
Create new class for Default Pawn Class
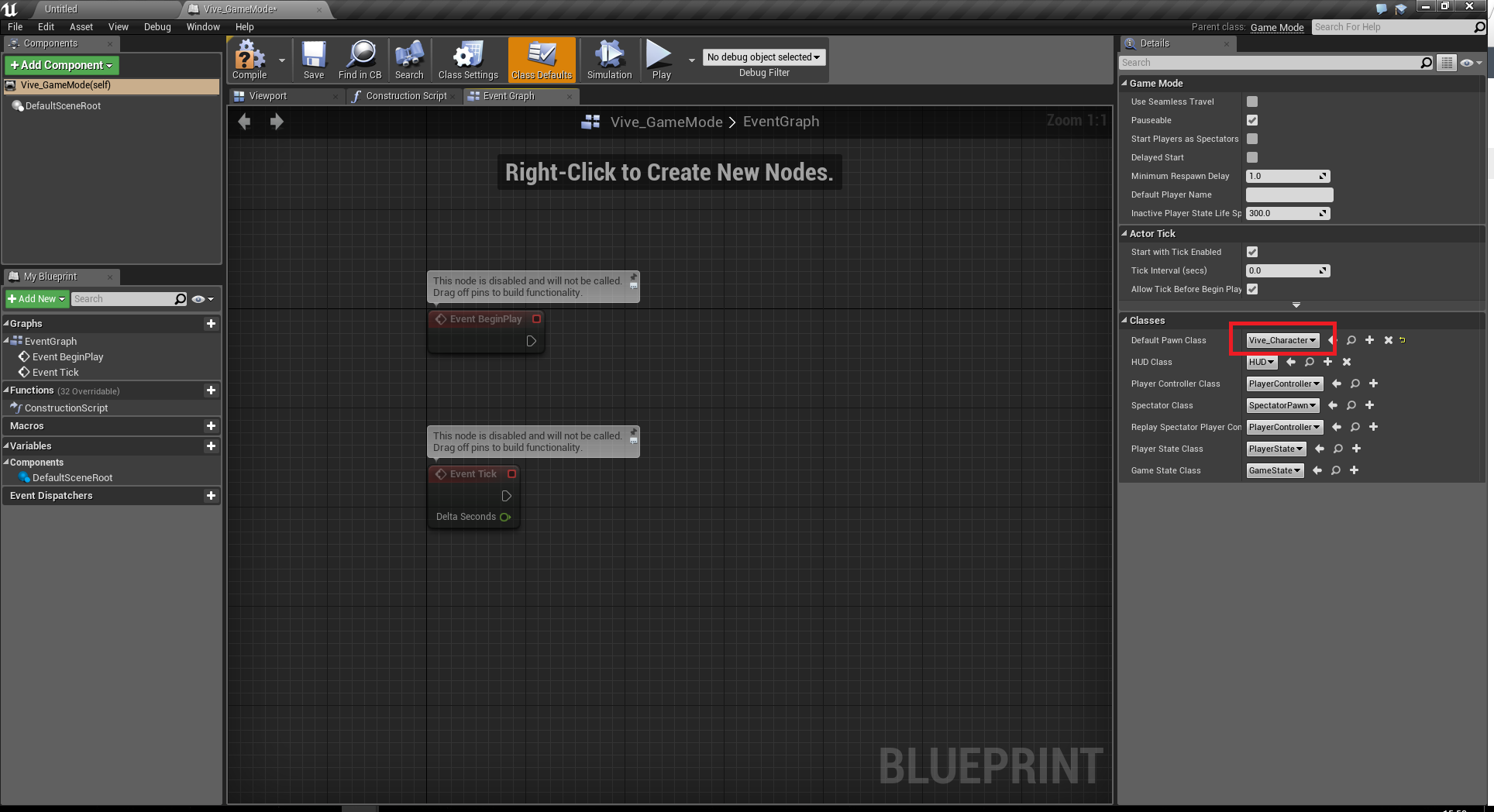[x=1370, y=340]
